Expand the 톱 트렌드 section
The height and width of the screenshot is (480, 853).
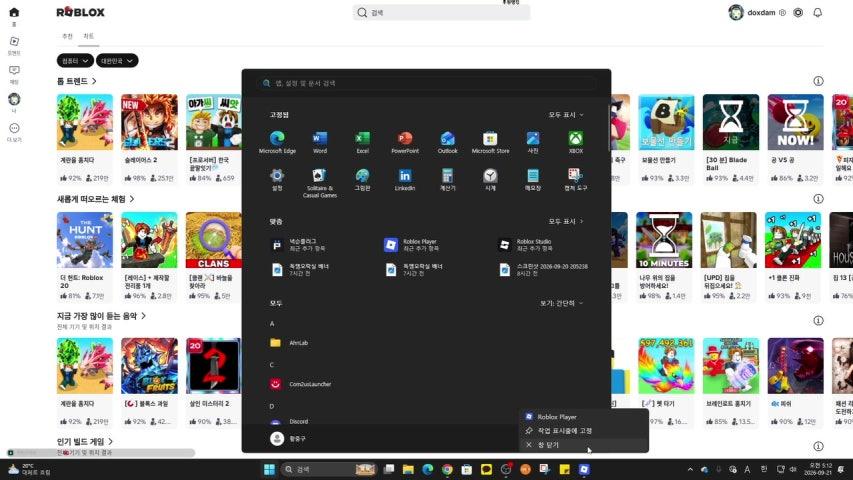click(x=77, y=81)
